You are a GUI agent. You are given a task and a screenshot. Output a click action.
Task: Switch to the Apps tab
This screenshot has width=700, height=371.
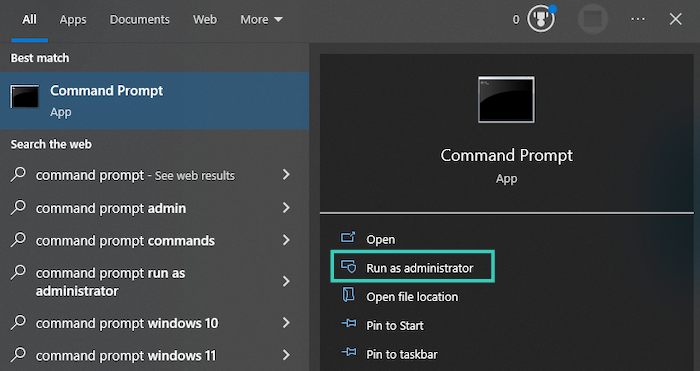[73, 20]
